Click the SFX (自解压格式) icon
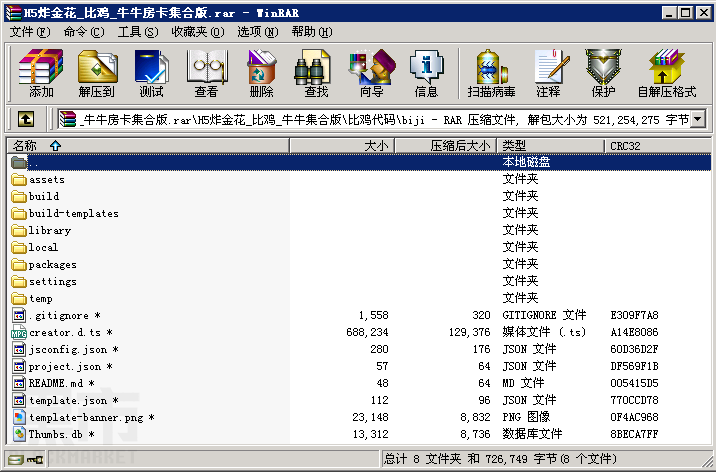The image size is (716, 472). click(x=667, y=73)
